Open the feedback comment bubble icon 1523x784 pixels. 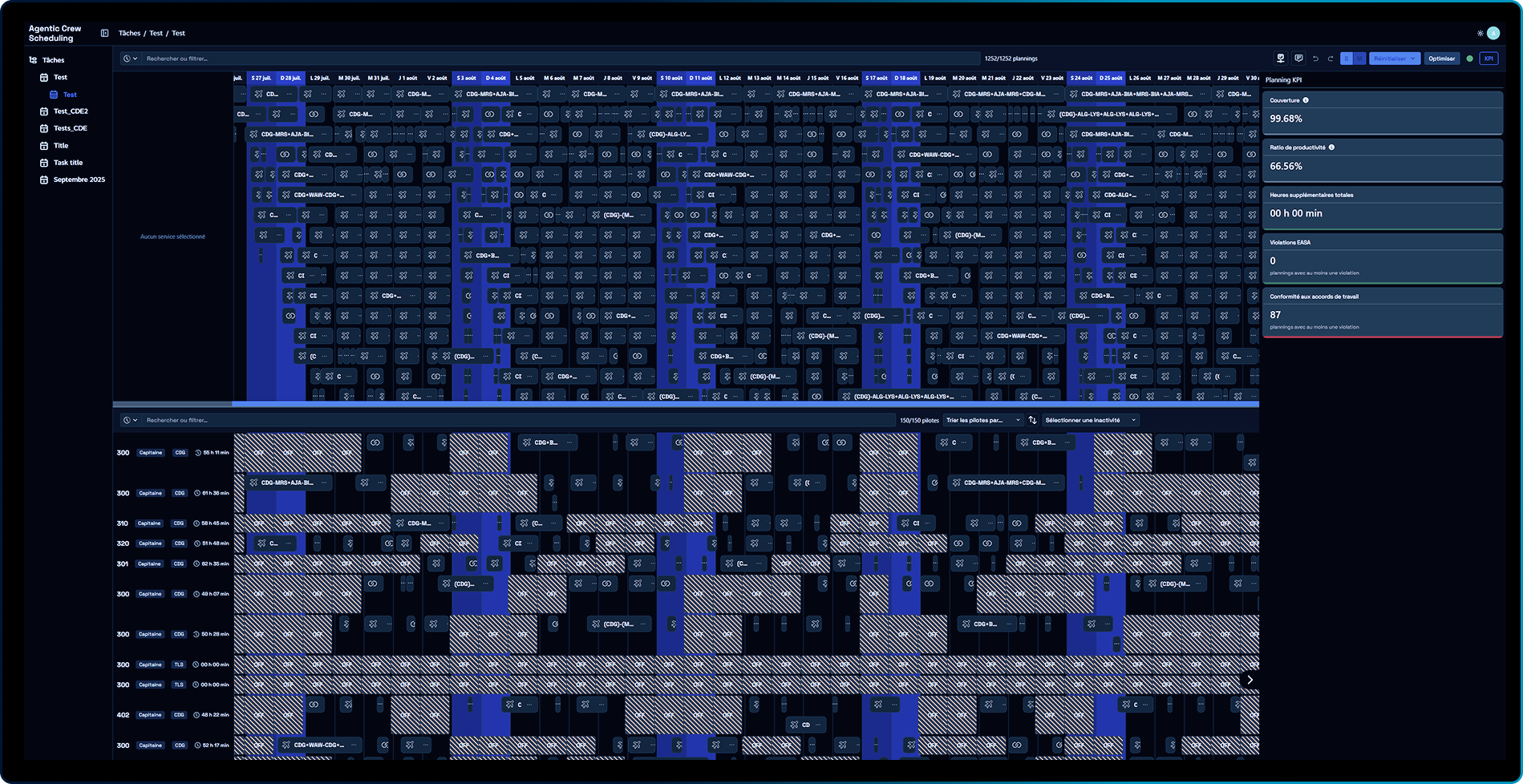coord(1298,58)
